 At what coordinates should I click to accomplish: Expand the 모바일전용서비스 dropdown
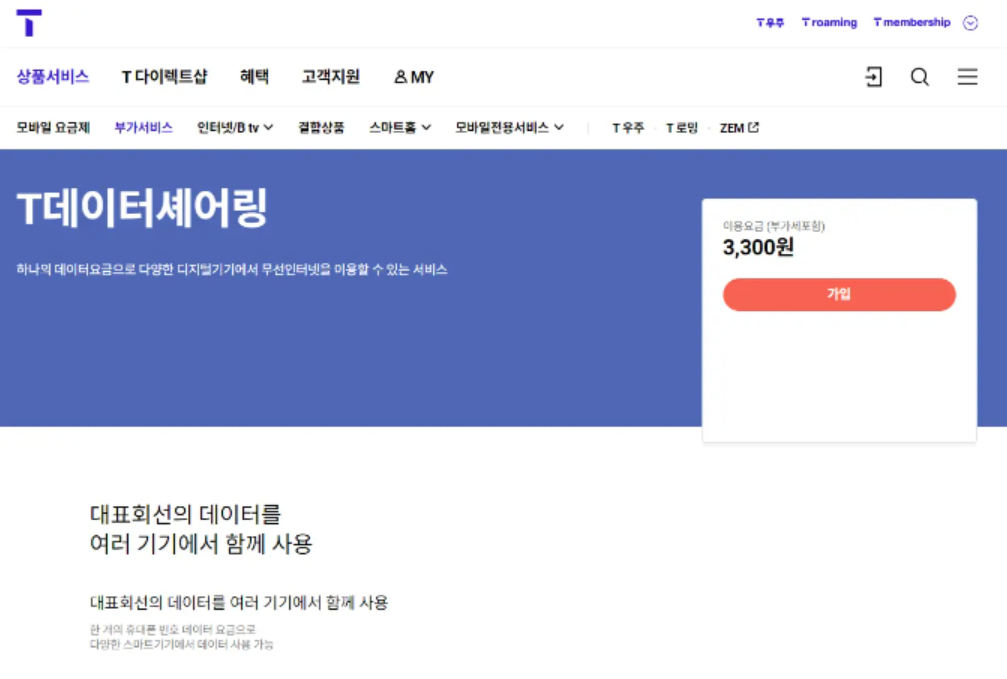pos(509,127)
